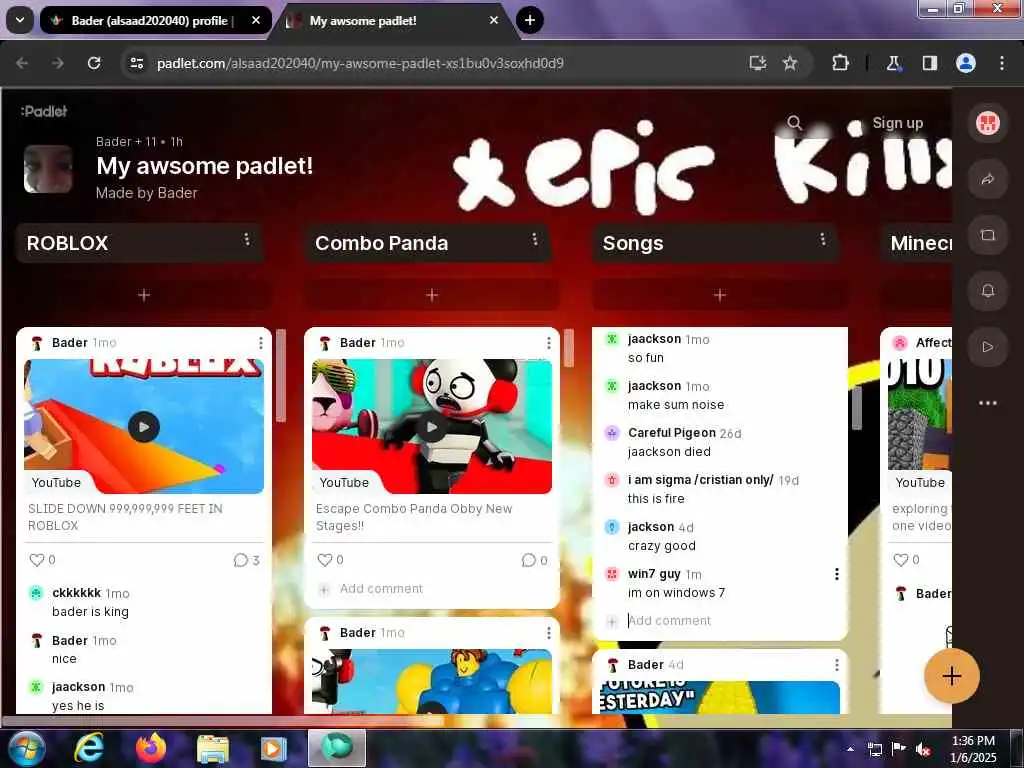Open Windows Explorer folder in taskbar
1024x768 pixels.
pyautogui.click(x=213, y=748)
